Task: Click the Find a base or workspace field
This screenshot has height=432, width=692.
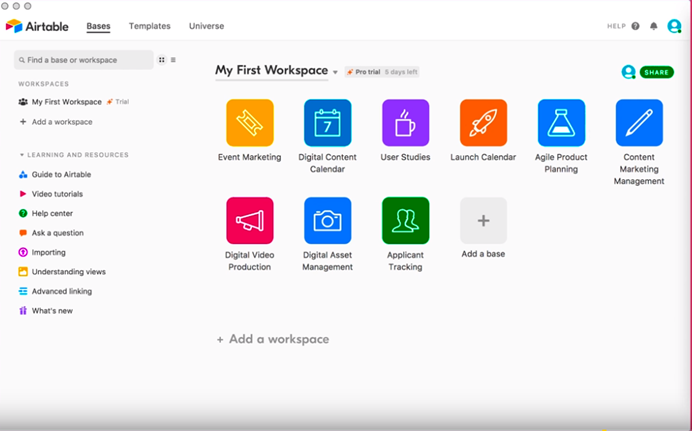Action: pyautogui.click(x=84, y=60)
